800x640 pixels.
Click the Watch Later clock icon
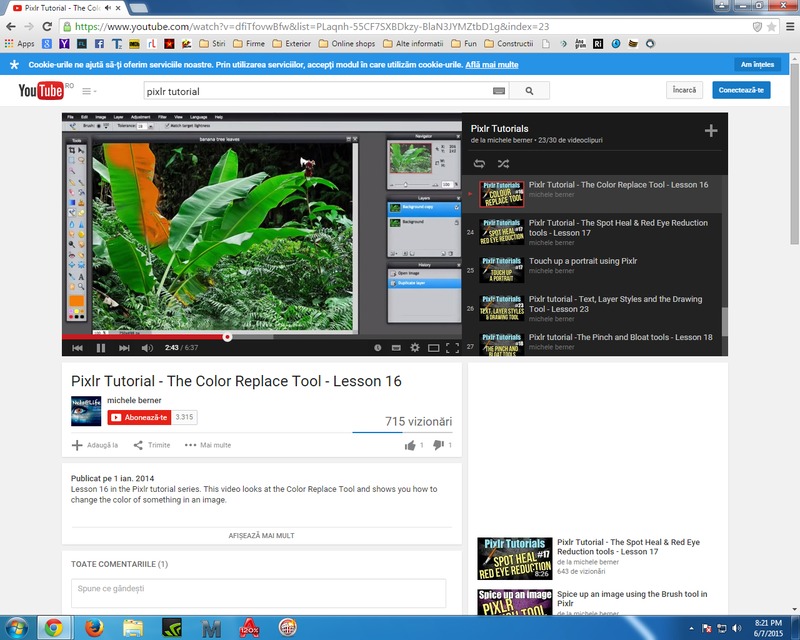tap(378, 348)
